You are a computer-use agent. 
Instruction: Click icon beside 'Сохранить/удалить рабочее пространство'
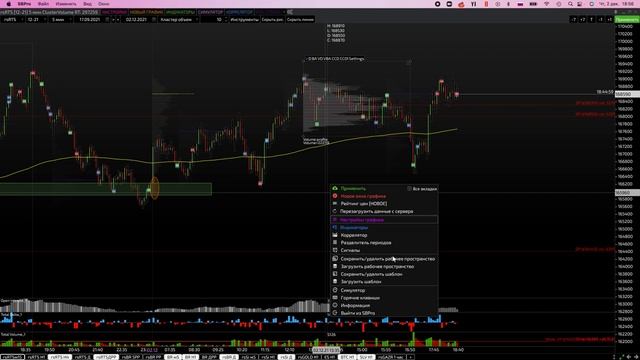(335, 259)
